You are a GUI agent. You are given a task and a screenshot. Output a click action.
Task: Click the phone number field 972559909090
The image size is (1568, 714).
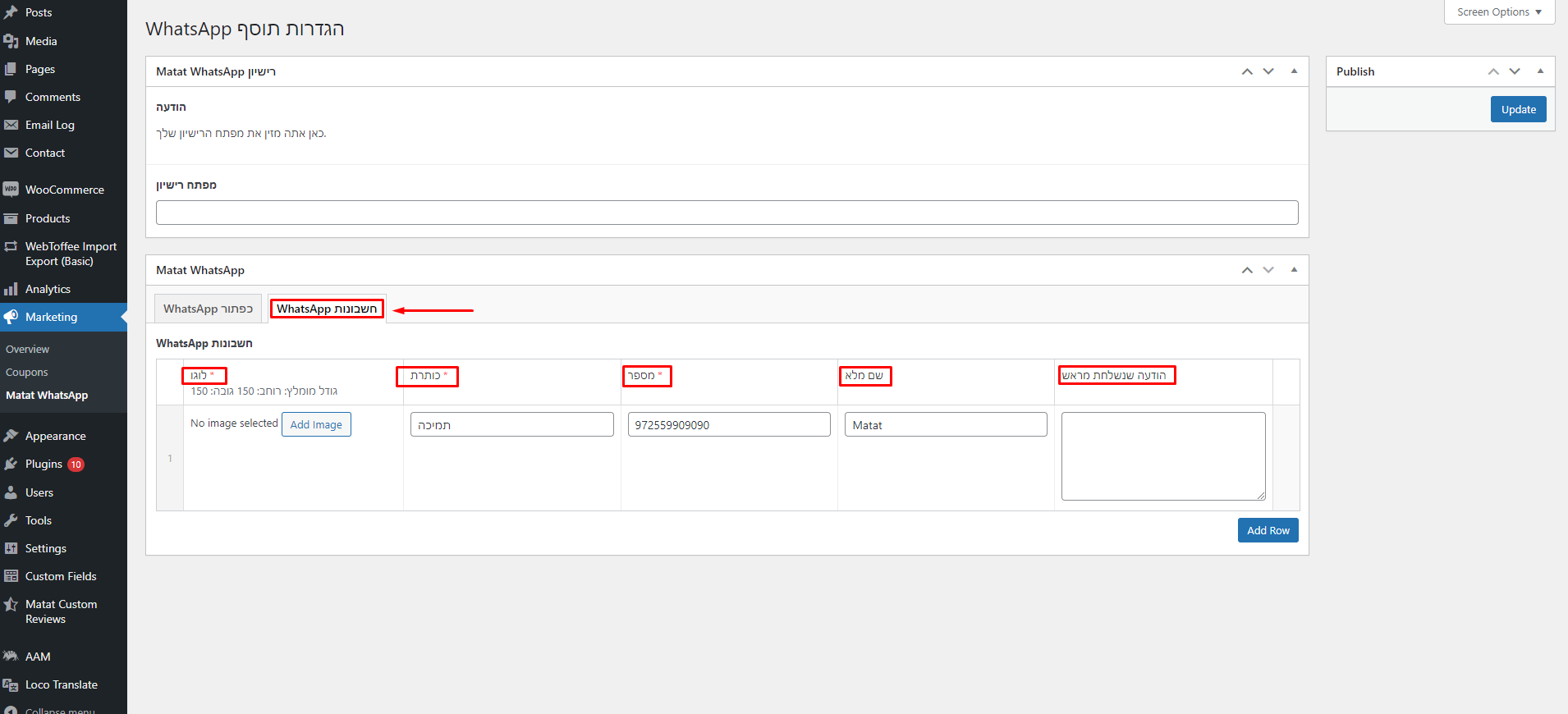click(x=729, y=424)
